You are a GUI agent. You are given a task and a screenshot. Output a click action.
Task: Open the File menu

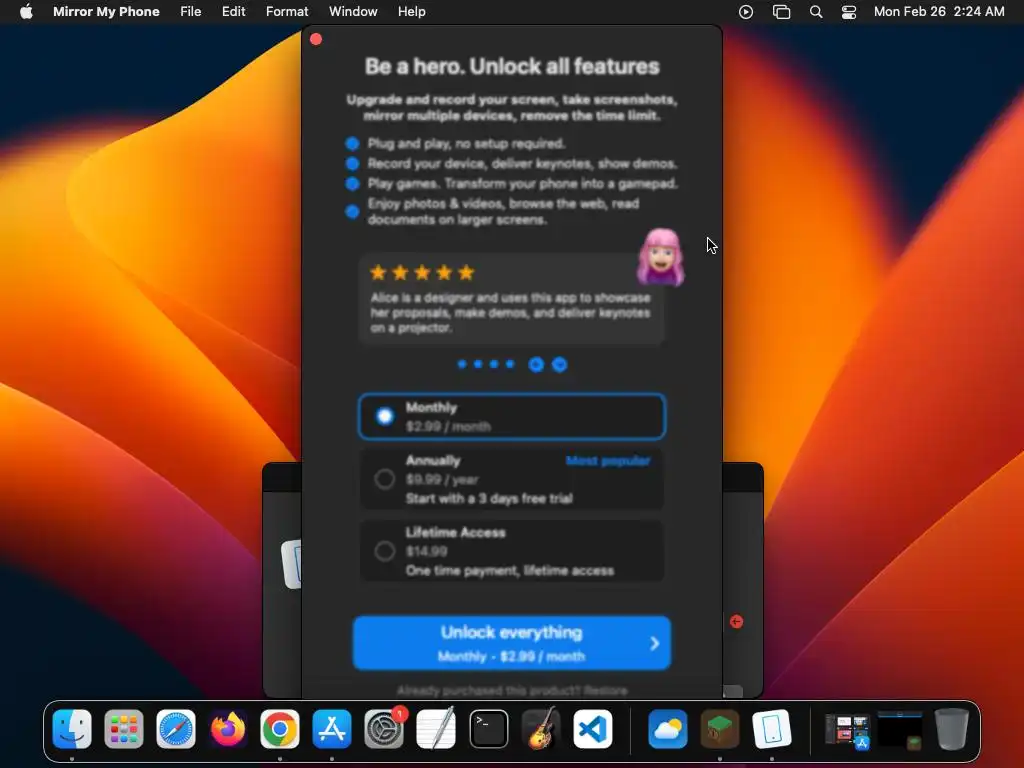[191, 12]
